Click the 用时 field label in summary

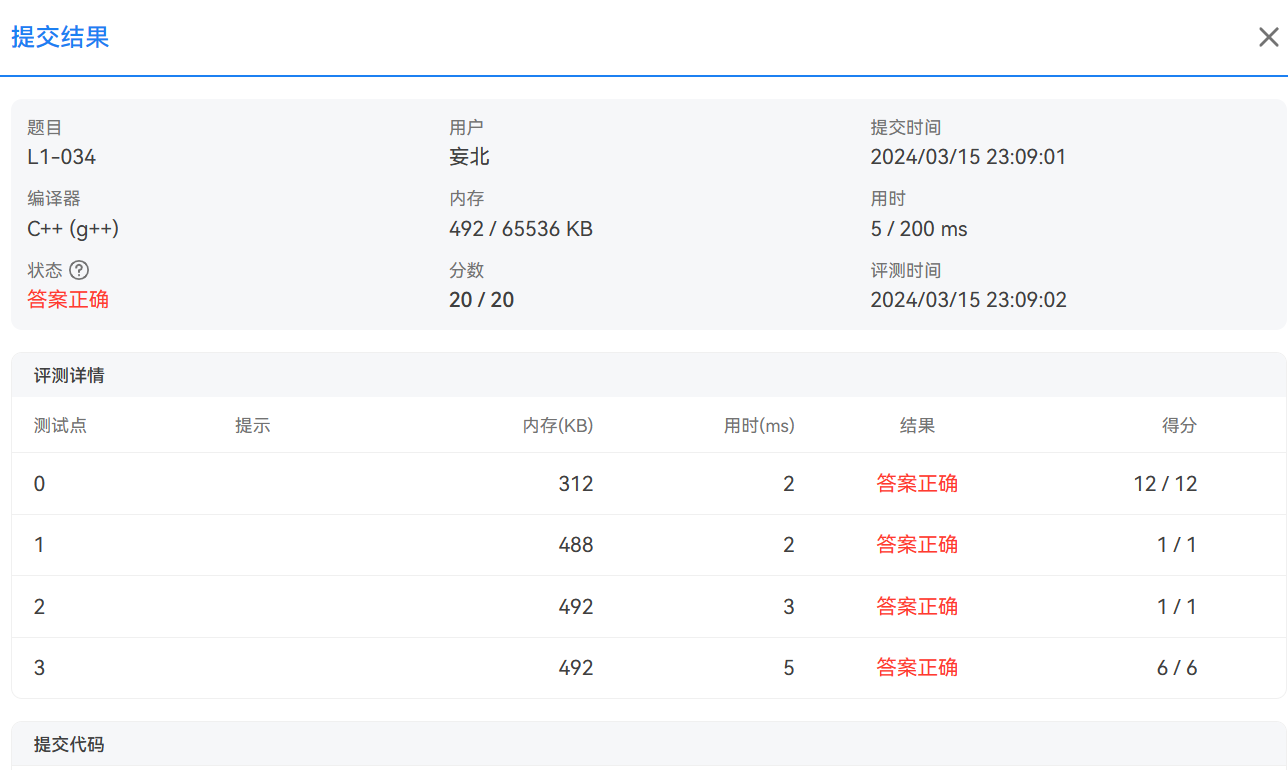888,199
